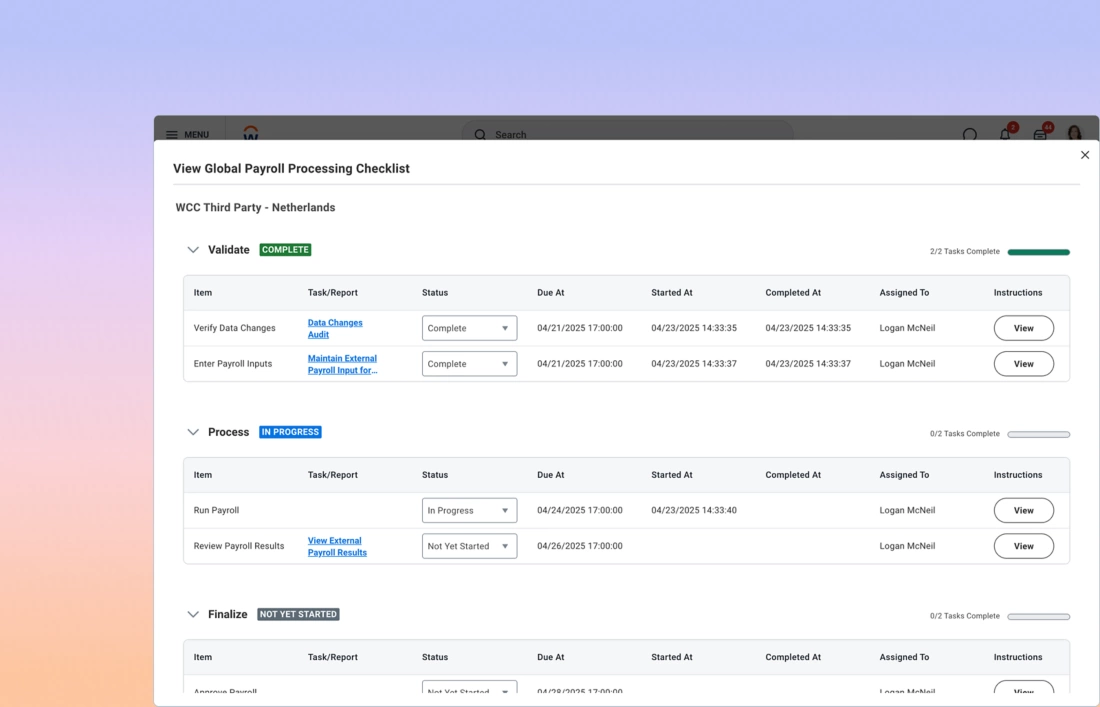Collapse the Finalize section chevron
This screenshot has height=707, width=1100.
click(x=193, y=614)
